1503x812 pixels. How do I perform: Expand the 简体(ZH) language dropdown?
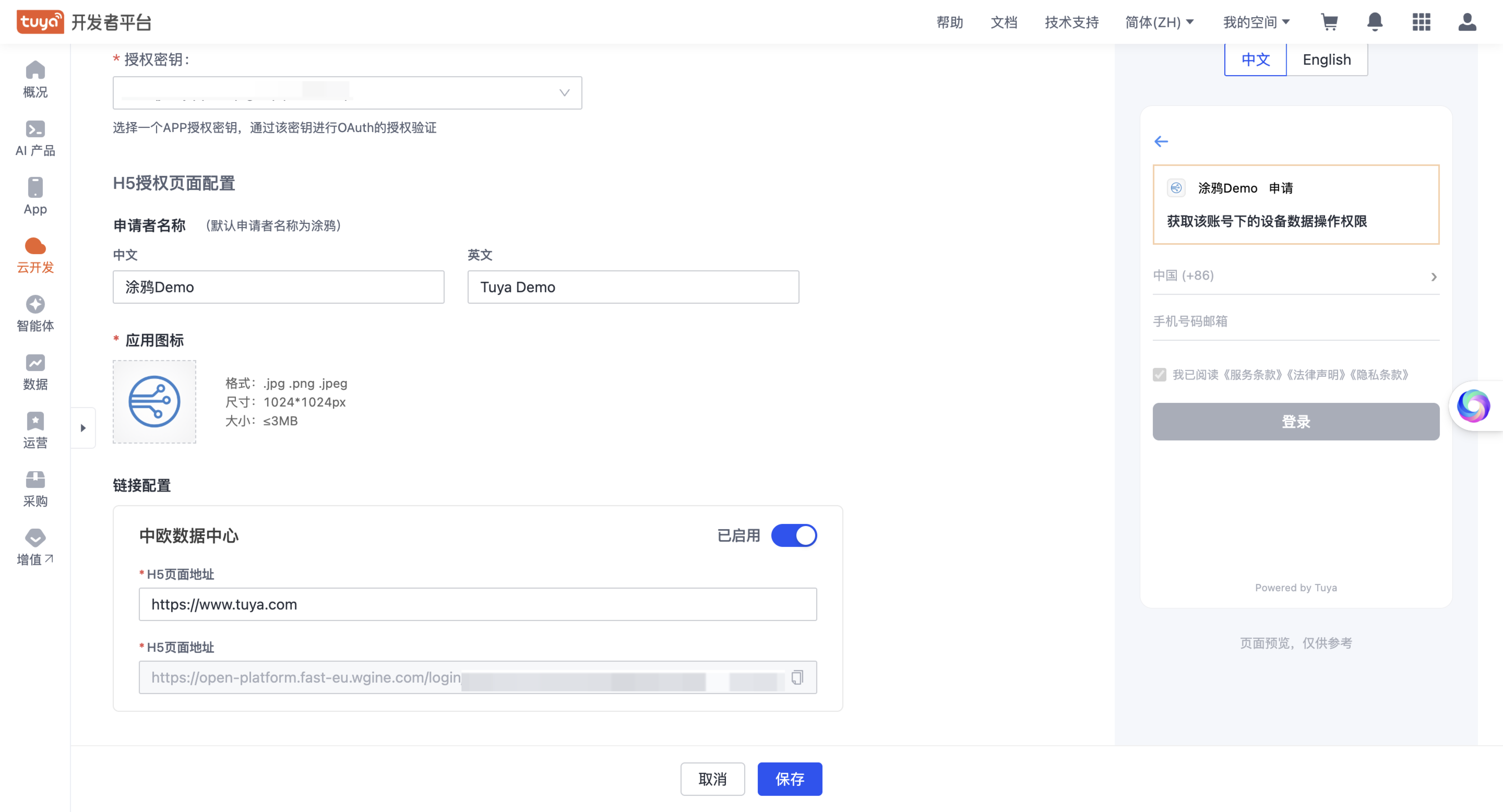(x=1159, y=22)
